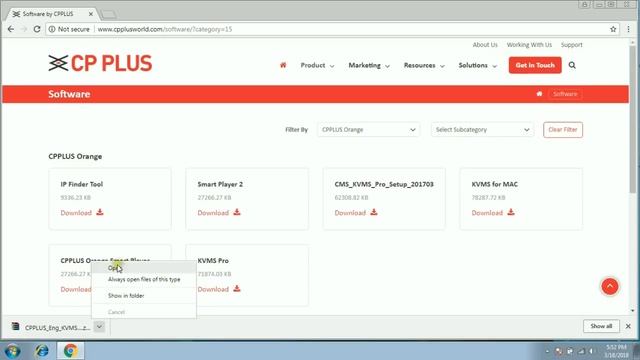This screenshot has width=640, height=360.
Task: Click the red scroll-to-top circle button
Action: (610, 286)
